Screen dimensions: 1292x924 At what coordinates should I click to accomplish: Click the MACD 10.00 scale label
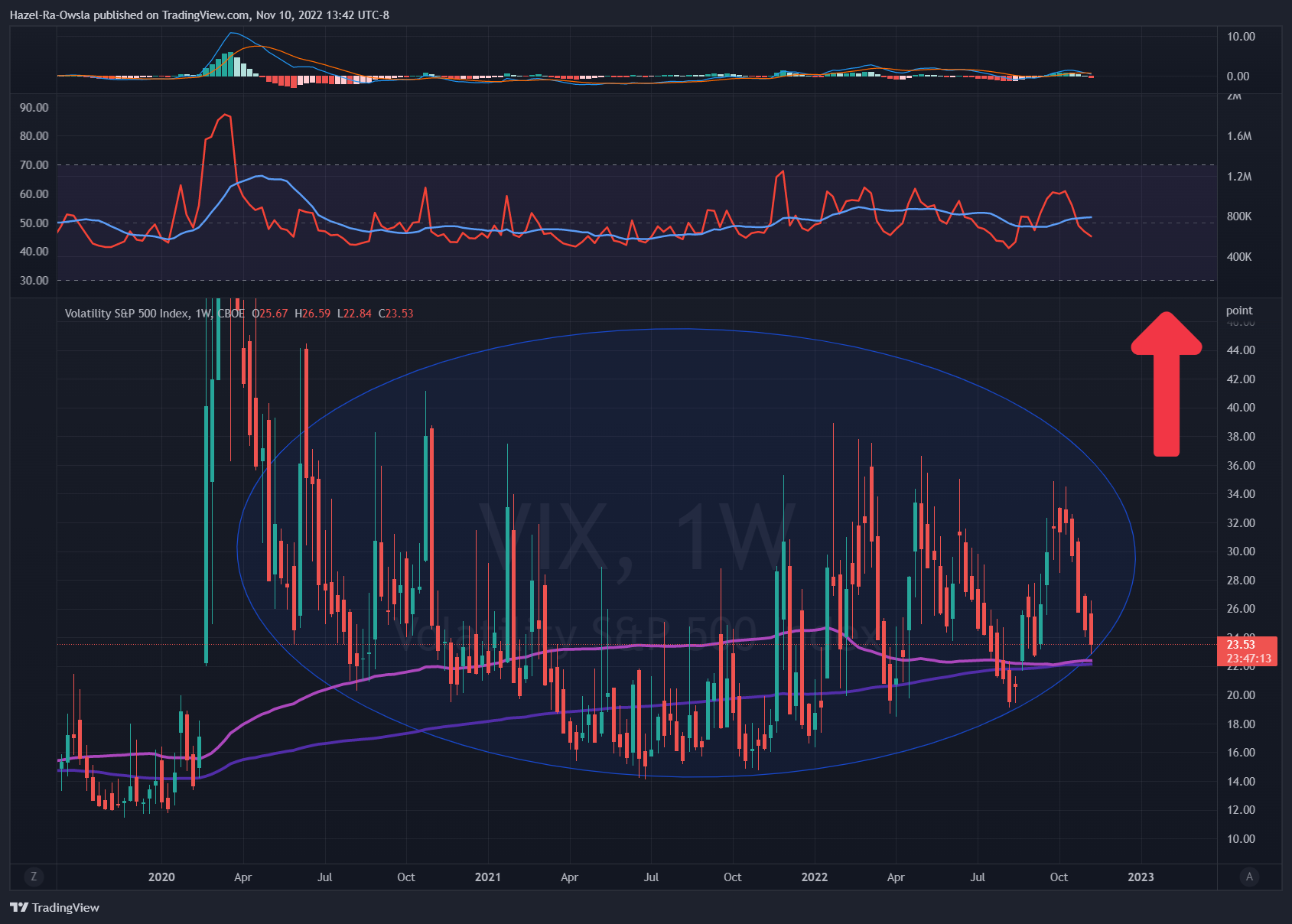pyautogui.click(x=1241, y=37)
